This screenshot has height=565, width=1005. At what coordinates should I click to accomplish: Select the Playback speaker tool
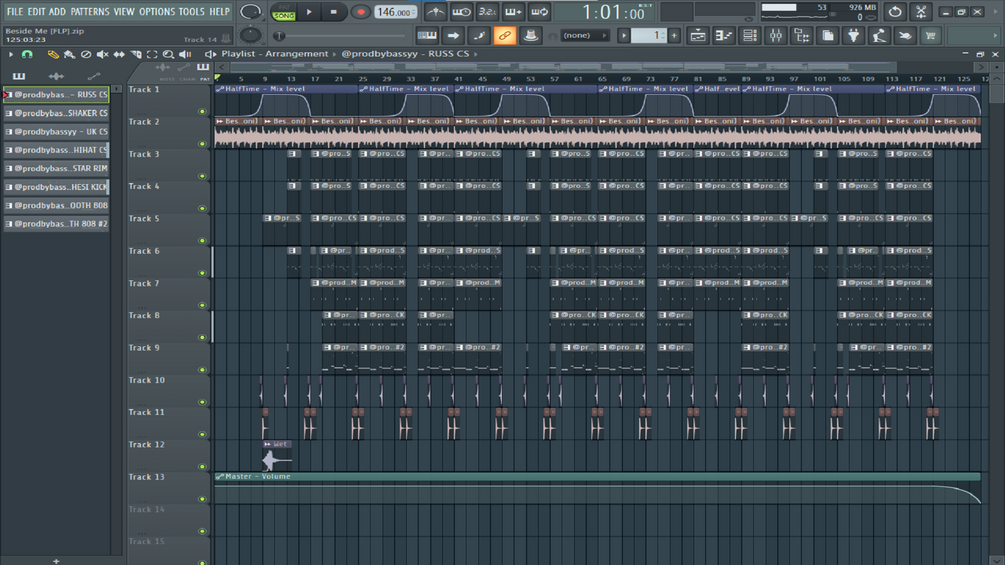click(x=185, y=54)
